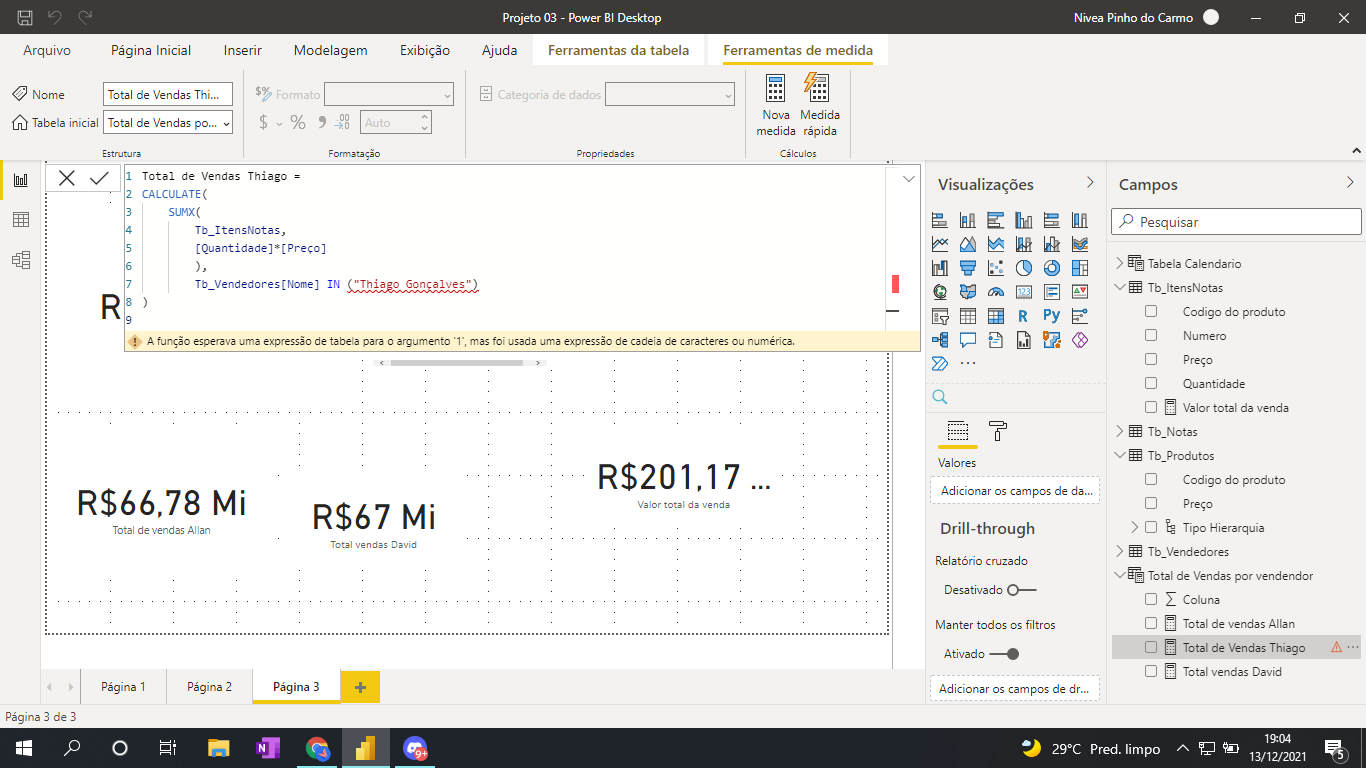Select the card (123) visualization
The height and width of the screenshot is (768, 1366).
point(1023,292)
